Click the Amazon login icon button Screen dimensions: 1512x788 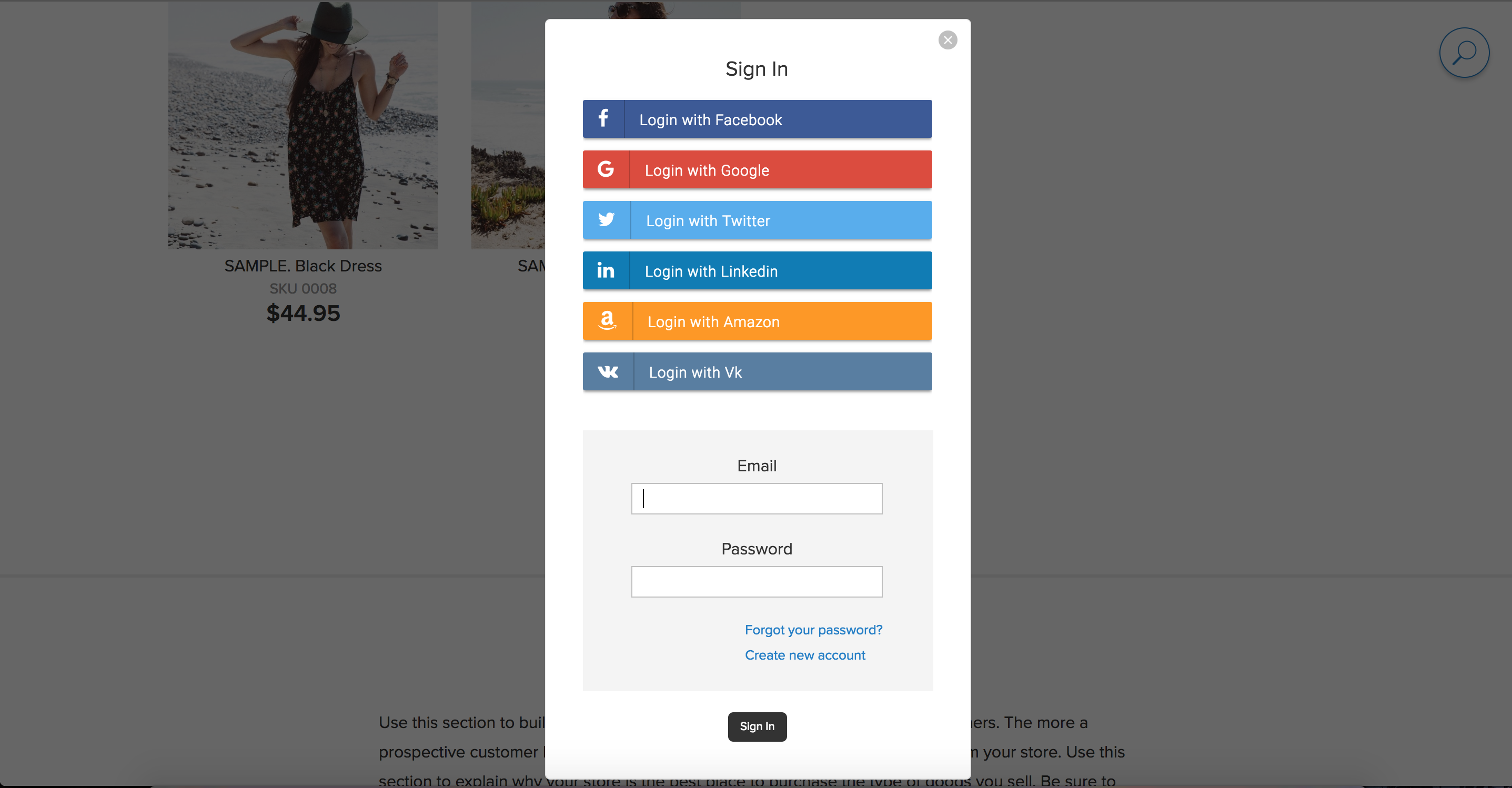(605, 320)
